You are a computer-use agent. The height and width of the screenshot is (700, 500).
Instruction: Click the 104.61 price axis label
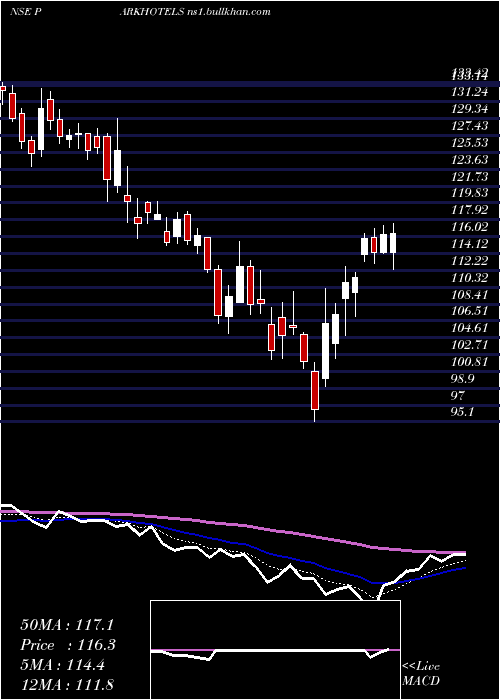pyautogui.click(x=470, y=329)
